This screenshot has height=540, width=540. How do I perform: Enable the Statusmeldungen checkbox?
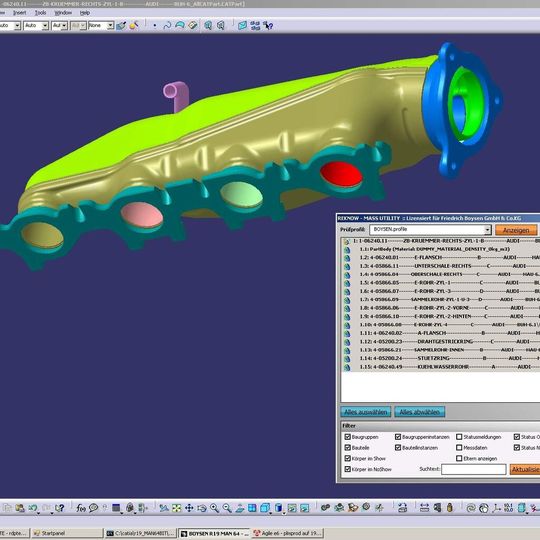459,437
